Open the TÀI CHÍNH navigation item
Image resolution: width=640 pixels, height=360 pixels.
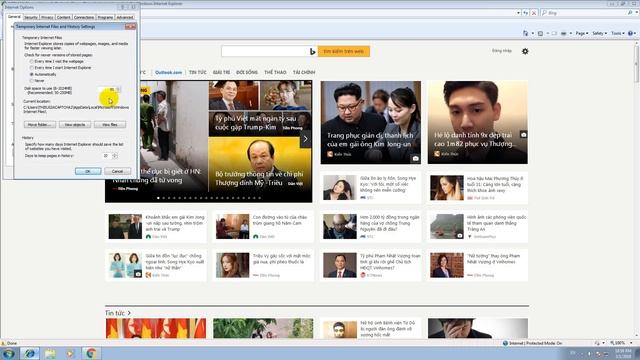pyautogui.click(x=304, y=72)
